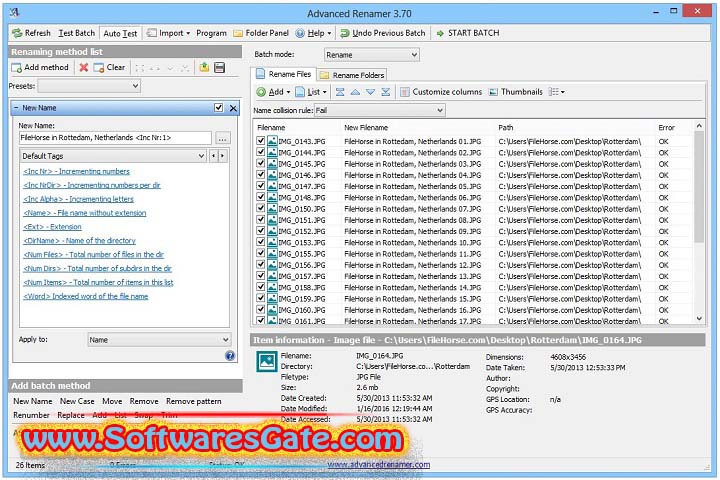720x480 pixels.
Task: Click the load methods icon
Action: point(204,68)
